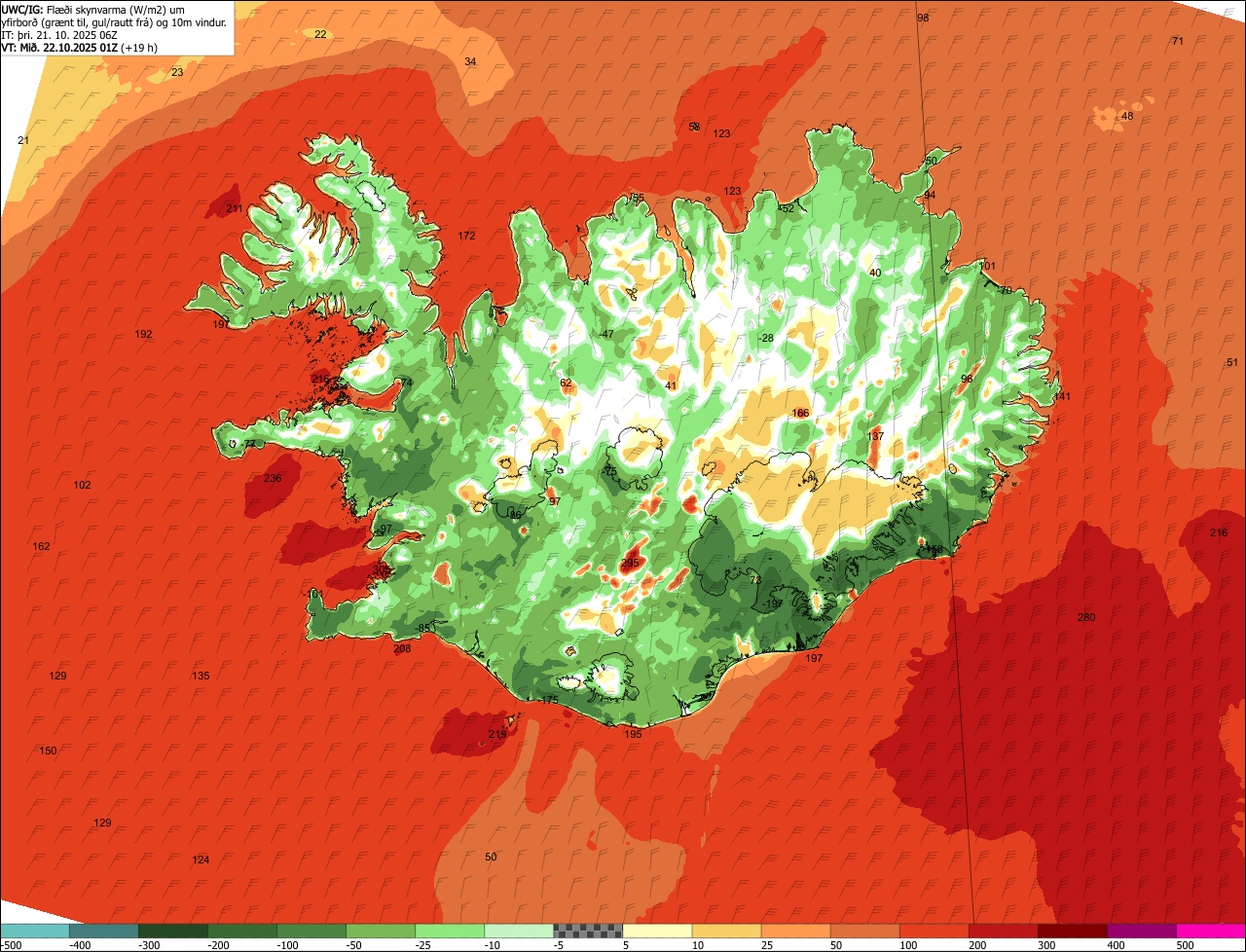Click the red-orange legend swatch between 100 and 200
The image size is (1246, 952).
pos(934,931)
